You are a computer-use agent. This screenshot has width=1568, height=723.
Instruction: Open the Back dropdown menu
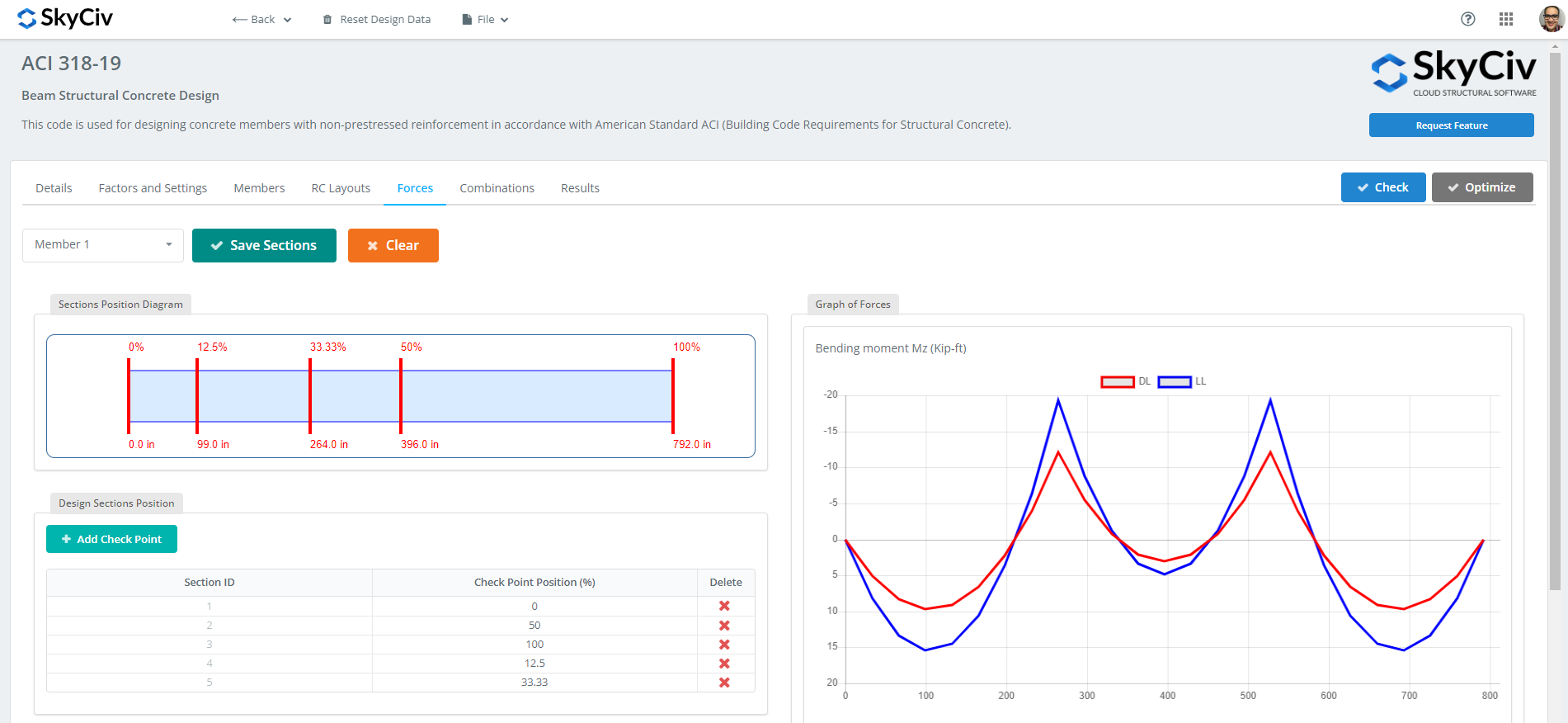pyautogui.click(x=262, y=20)
